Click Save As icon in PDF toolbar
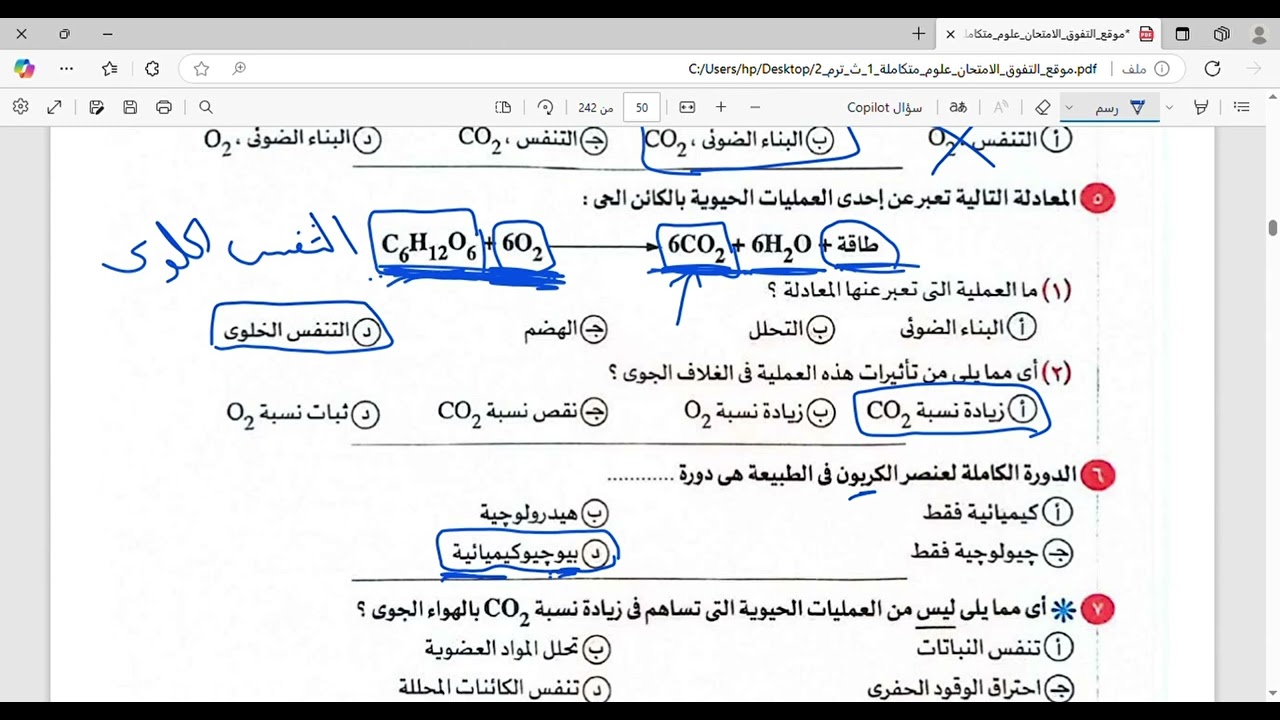This screenshot has height=720, width=1280. click(96, 107)
